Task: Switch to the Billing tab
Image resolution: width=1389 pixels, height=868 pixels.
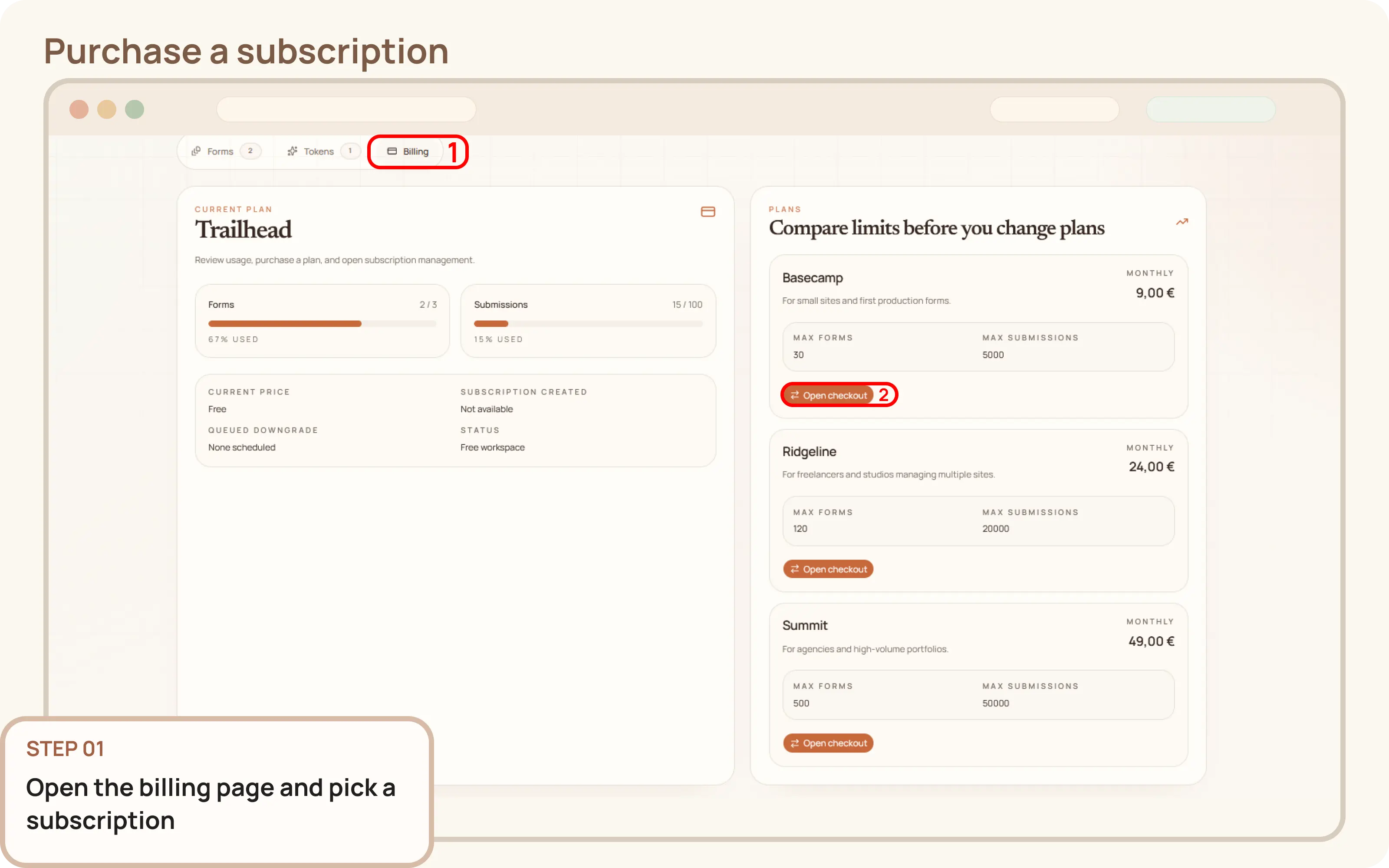Action: click(x=415, y=151)
